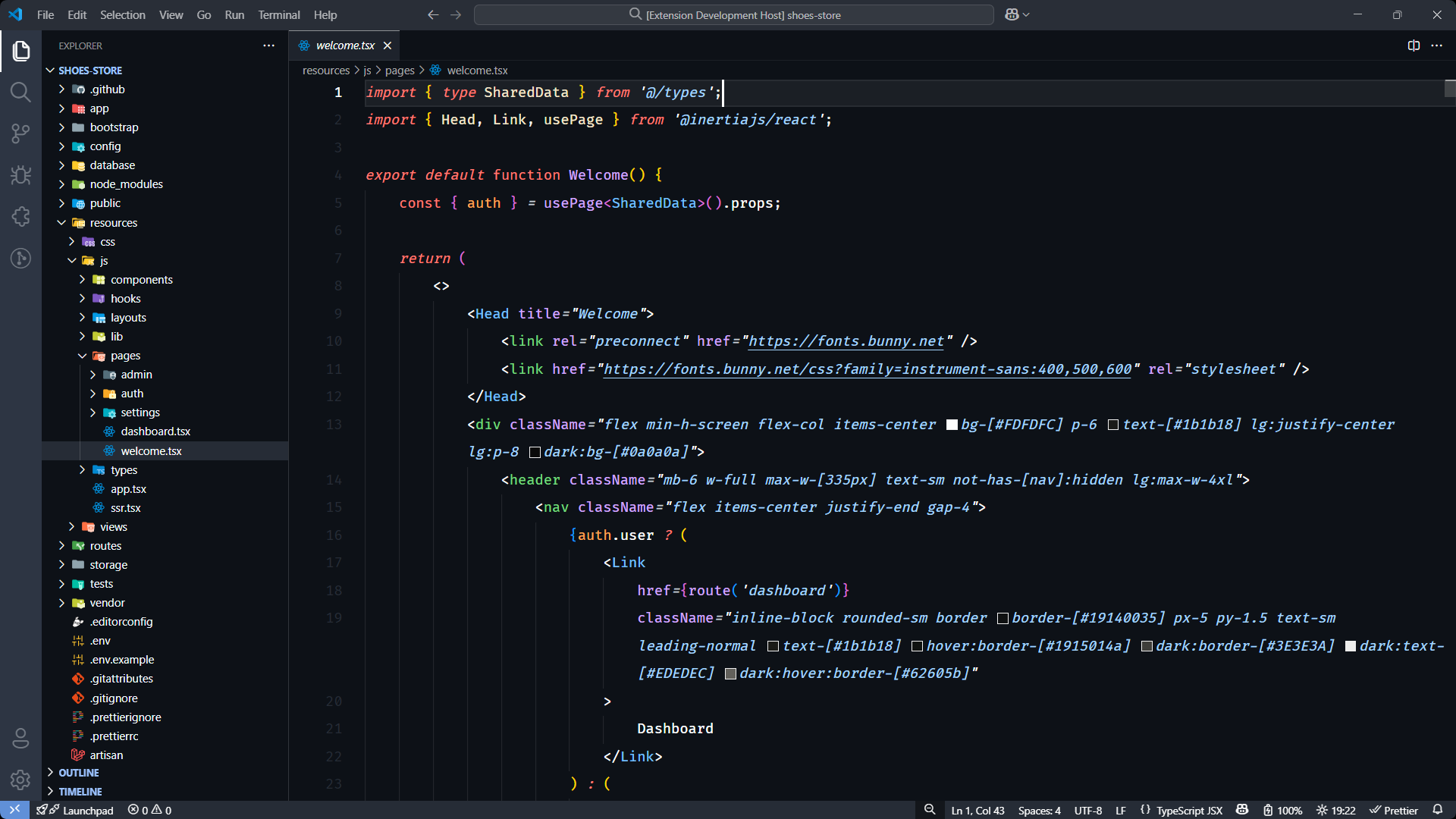Click the bg-[#FDFDFC] color swatch
Screen dimensions: 1456x819
click(952, 425)
